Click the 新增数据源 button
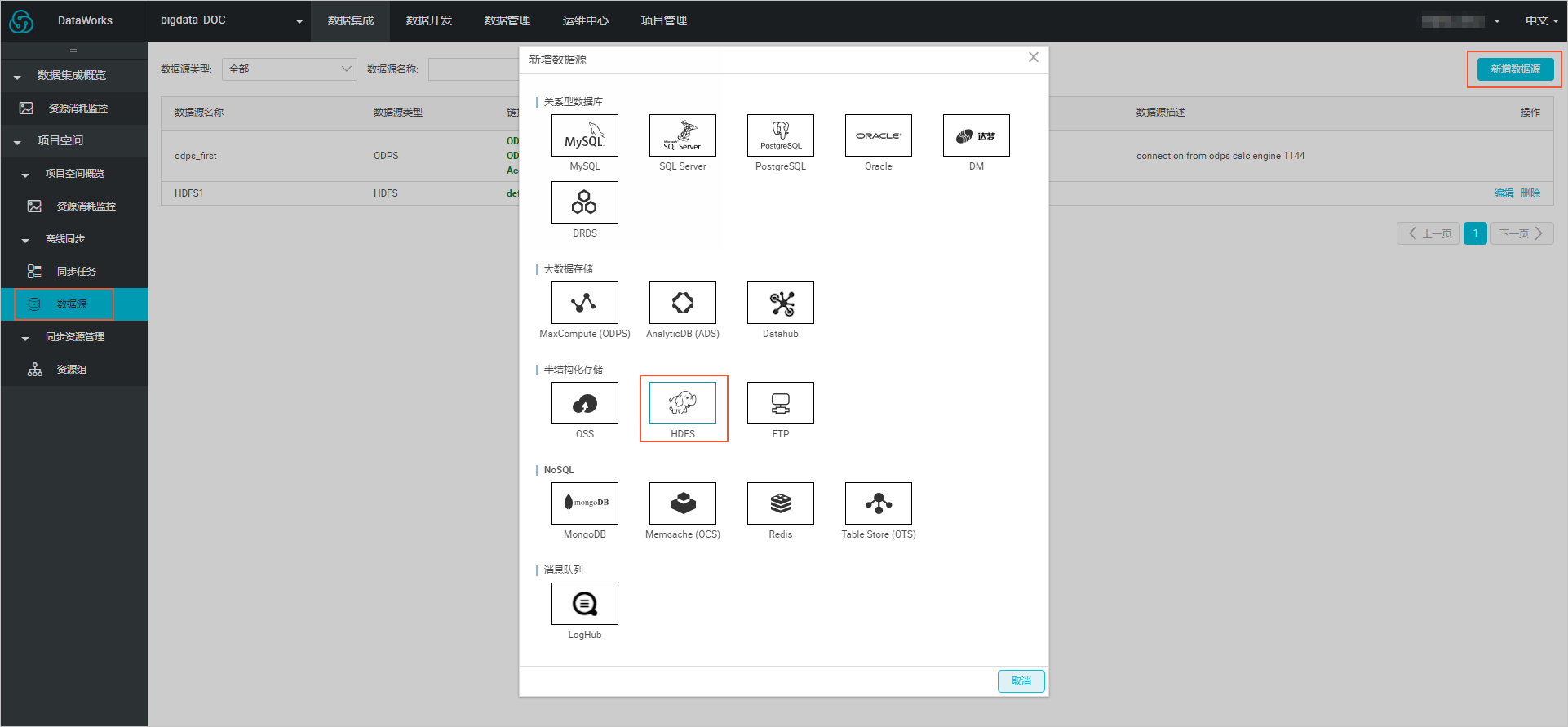This screenshot has width=1568, height=727. pyautogui.click(x=1515, y=69)
